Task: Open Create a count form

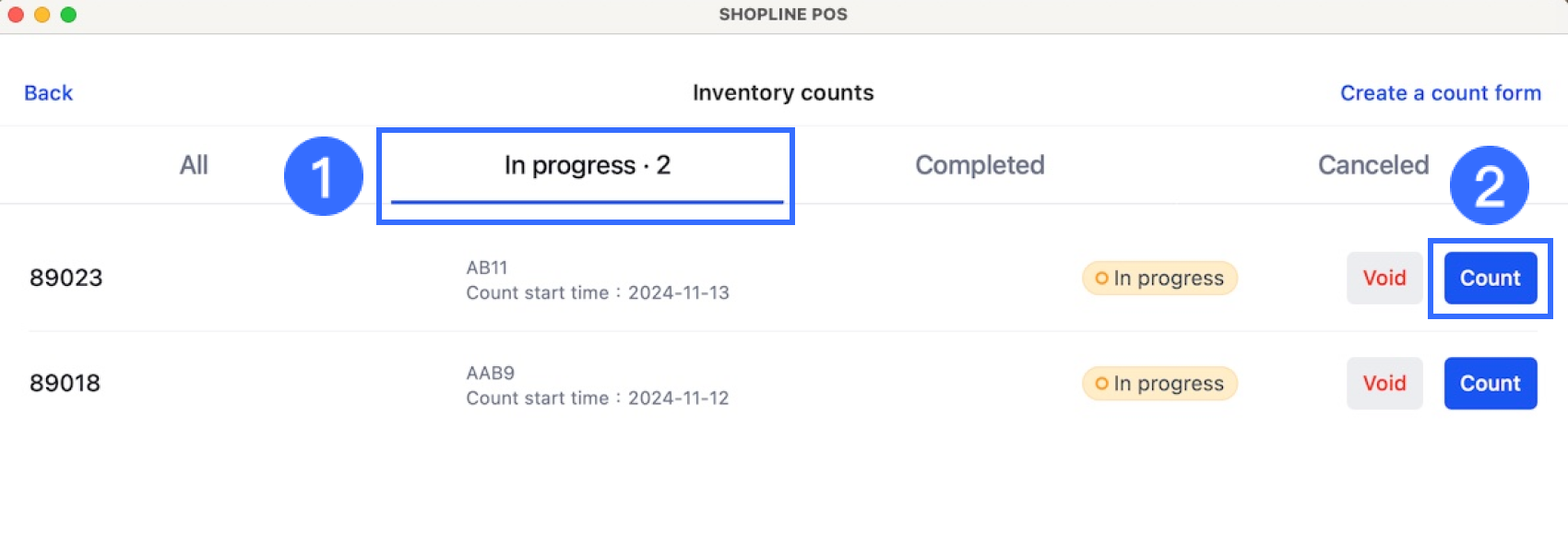Action: [x=1440, y=93]
